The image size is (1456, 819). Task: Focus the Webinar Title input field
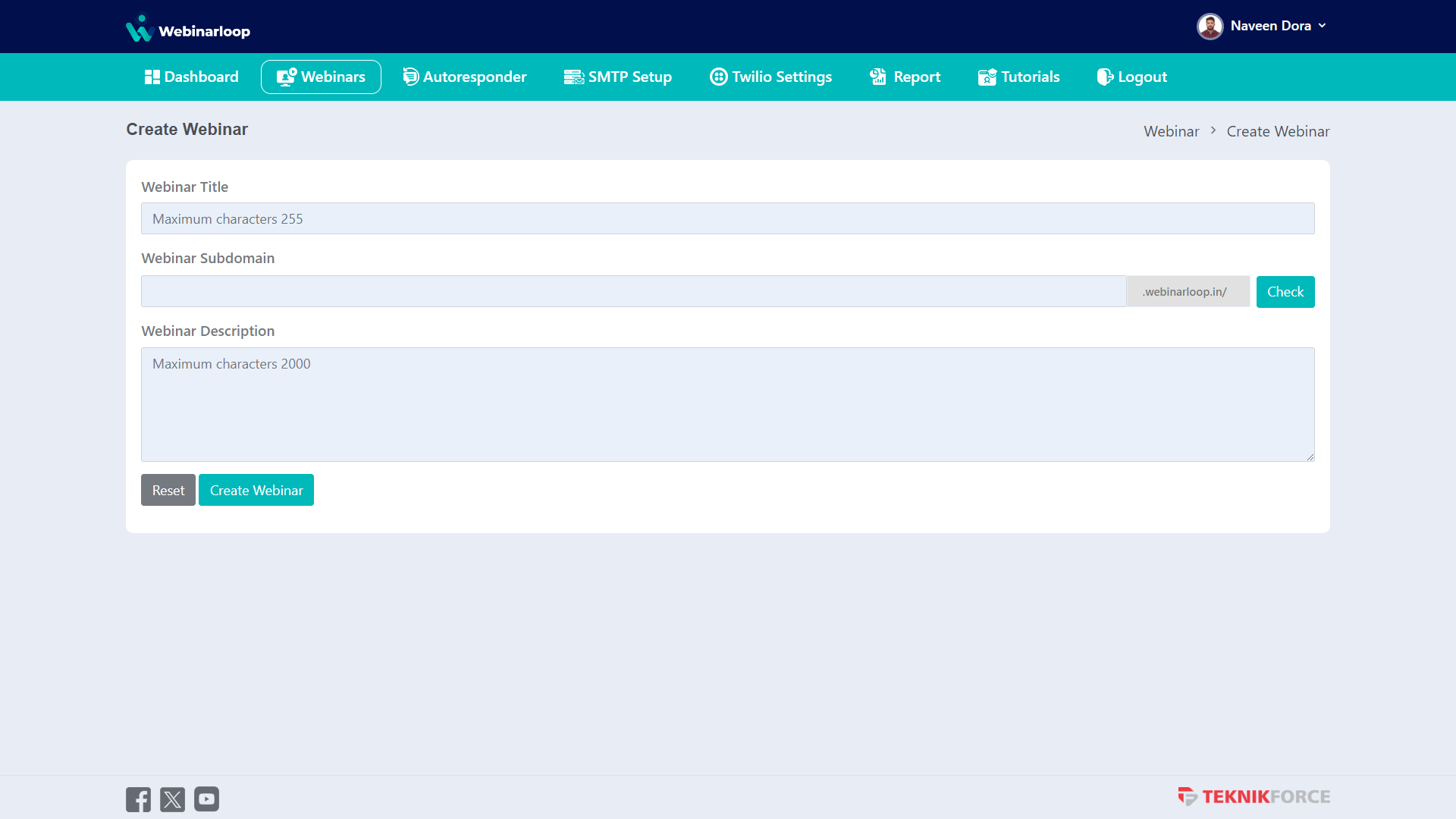coord(727,218)
